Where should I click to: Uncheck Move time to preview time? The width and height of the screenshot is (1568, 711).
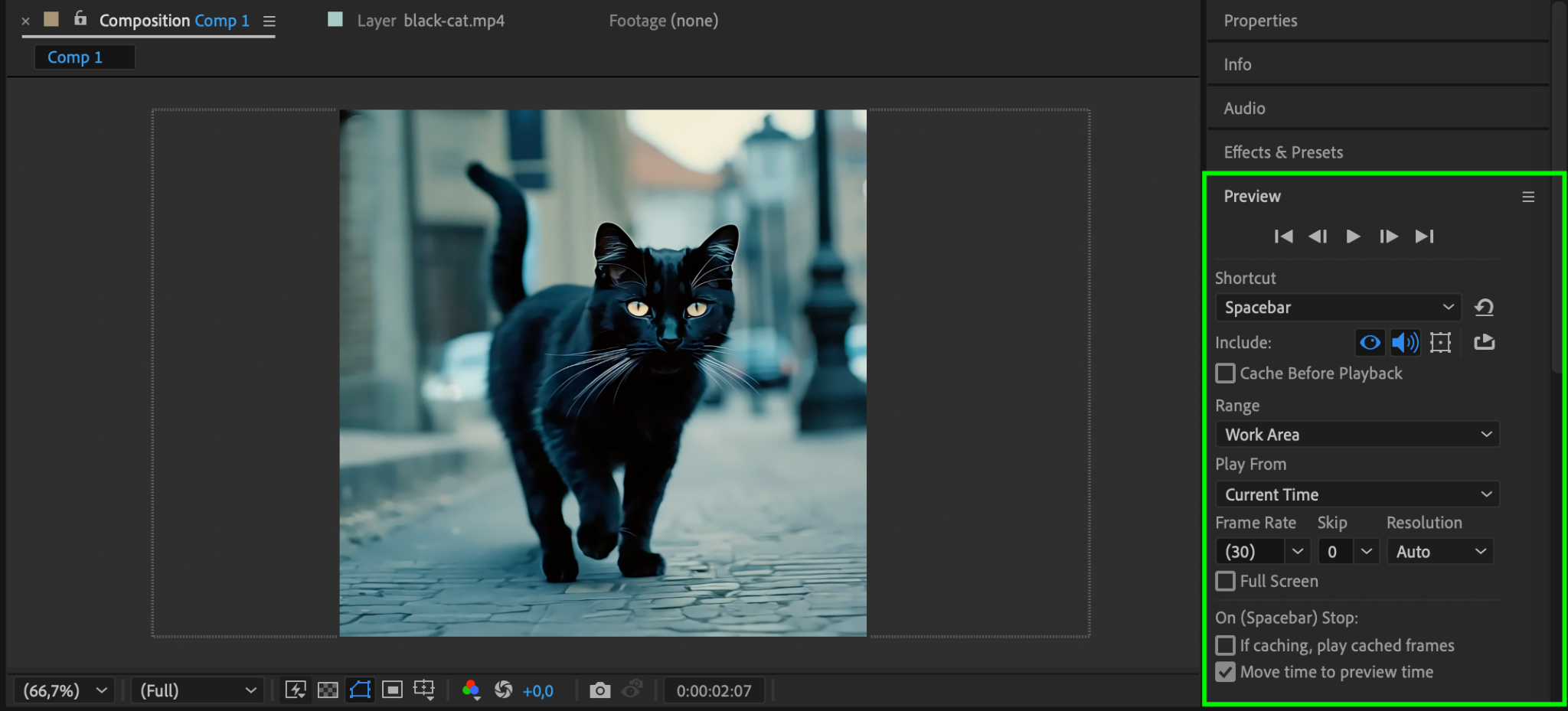(x=1226, y=672)
